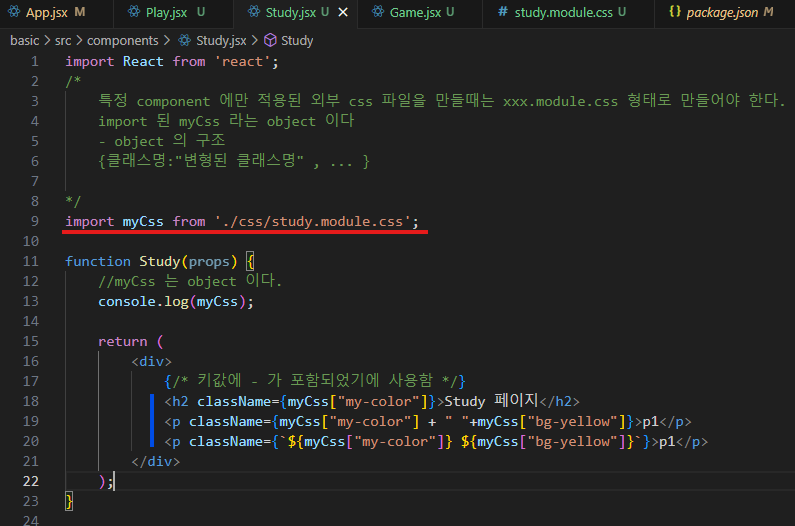The width and height of the screenshot is (795, 526).
Task: Click 'props' parameter on line 11
Action: tap(209, 262)
